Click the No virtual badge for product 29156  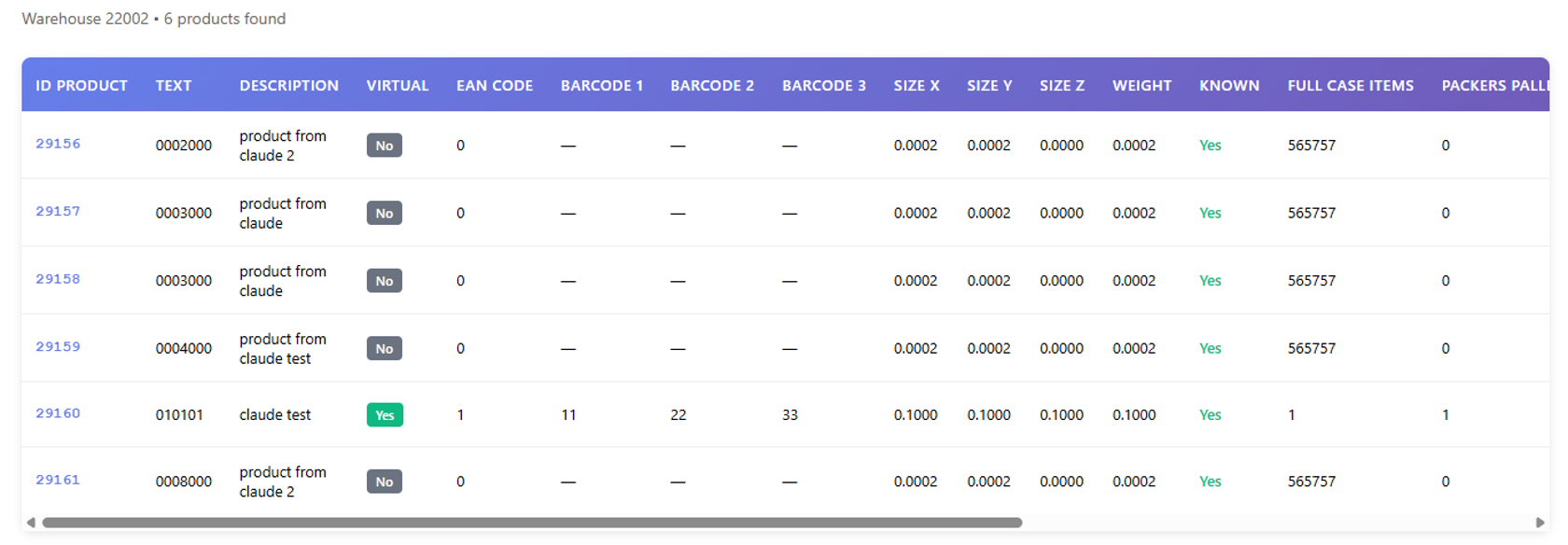384,146
